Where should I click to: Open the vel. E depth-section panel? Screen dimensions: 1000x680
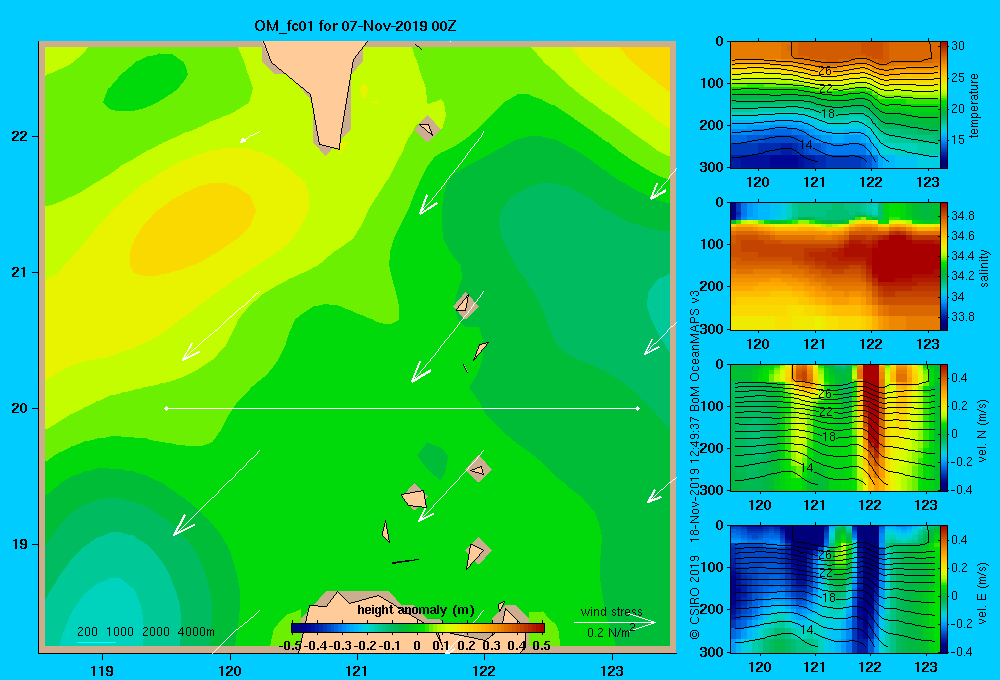[x=835, y=589]
